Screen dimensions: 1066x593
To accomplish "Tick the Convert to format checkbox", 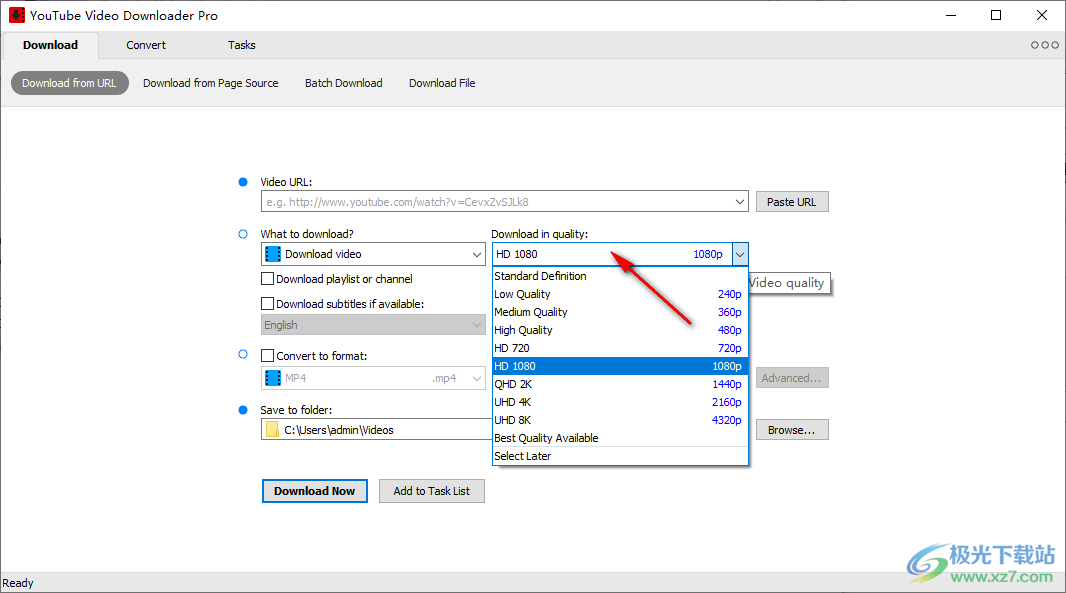I will (268, 356).
